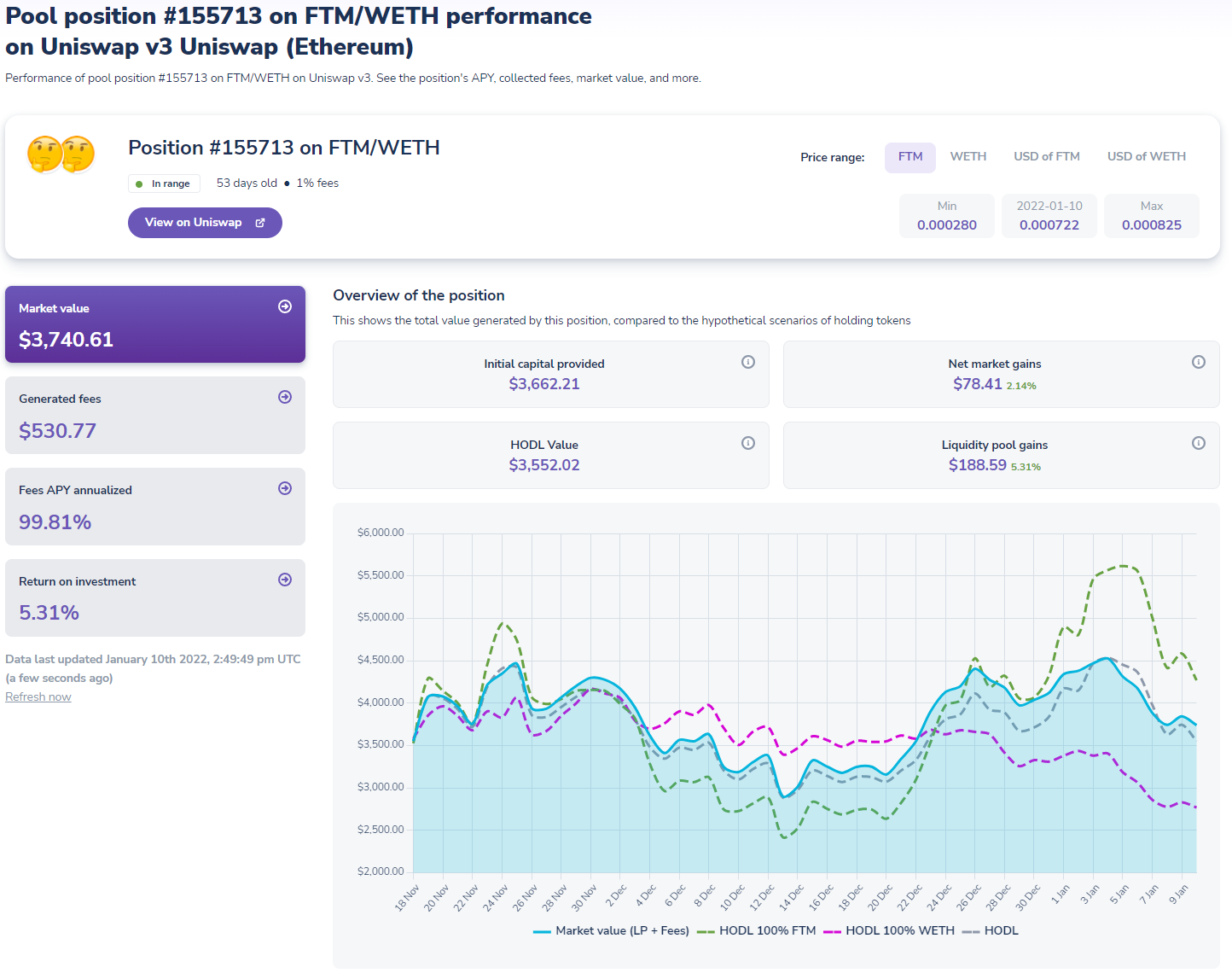The height and width of the screenshot is (979, 1232).
Task: Click the Generated fees card
Action: tap(155, 416)
